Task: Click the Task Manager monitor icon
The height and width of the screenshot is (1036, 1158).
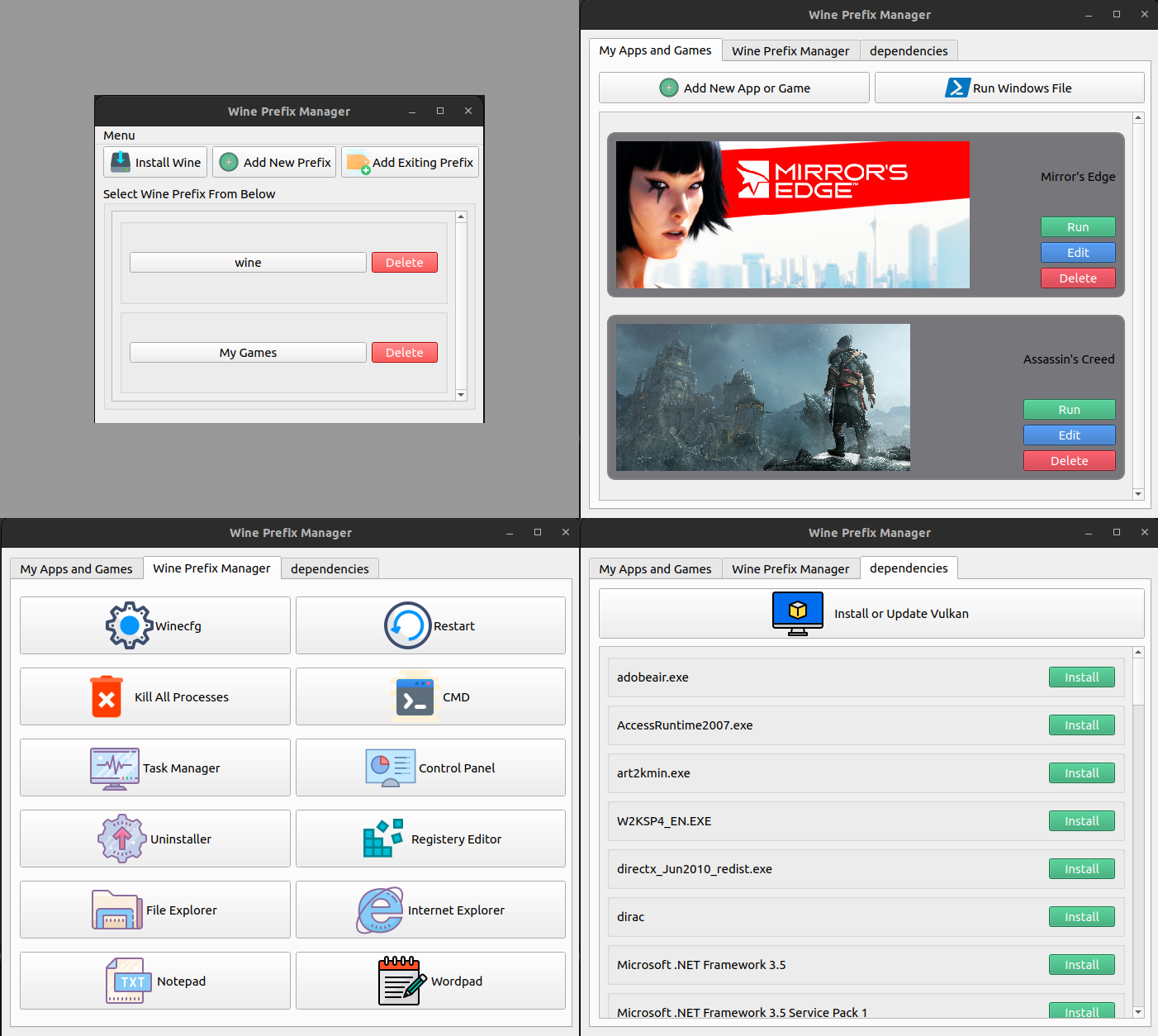Action: [x=115, y=768]
